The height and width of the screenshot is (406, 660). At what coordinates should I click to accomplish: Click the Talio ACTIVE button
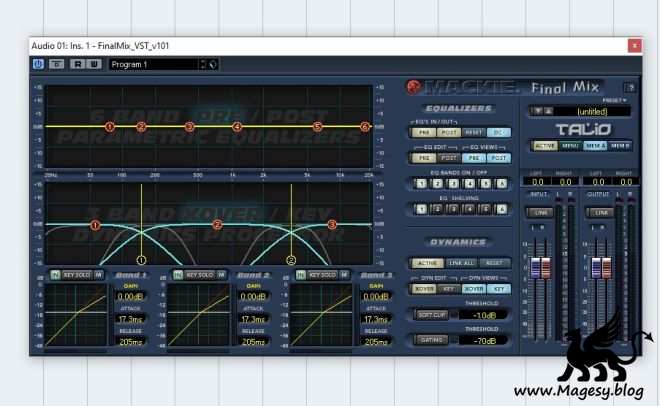(545, 146)
